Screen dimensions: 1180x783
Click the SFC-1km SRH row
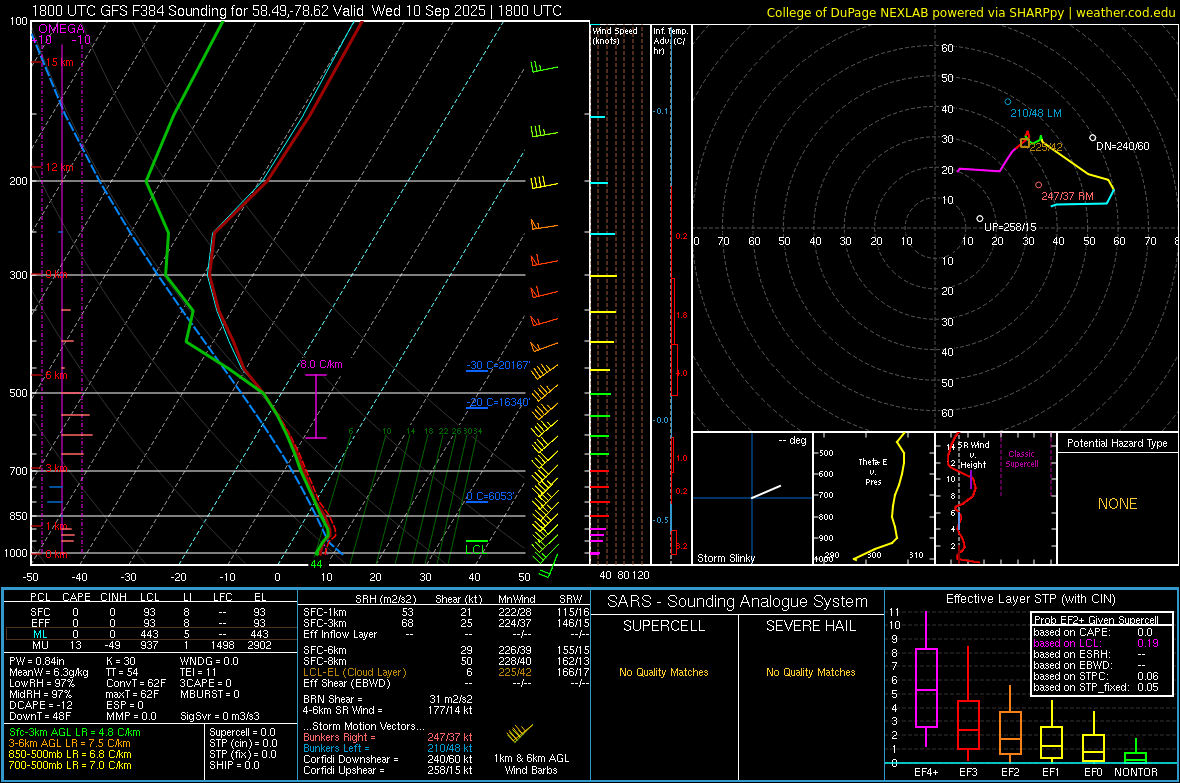tap(446, 612)
